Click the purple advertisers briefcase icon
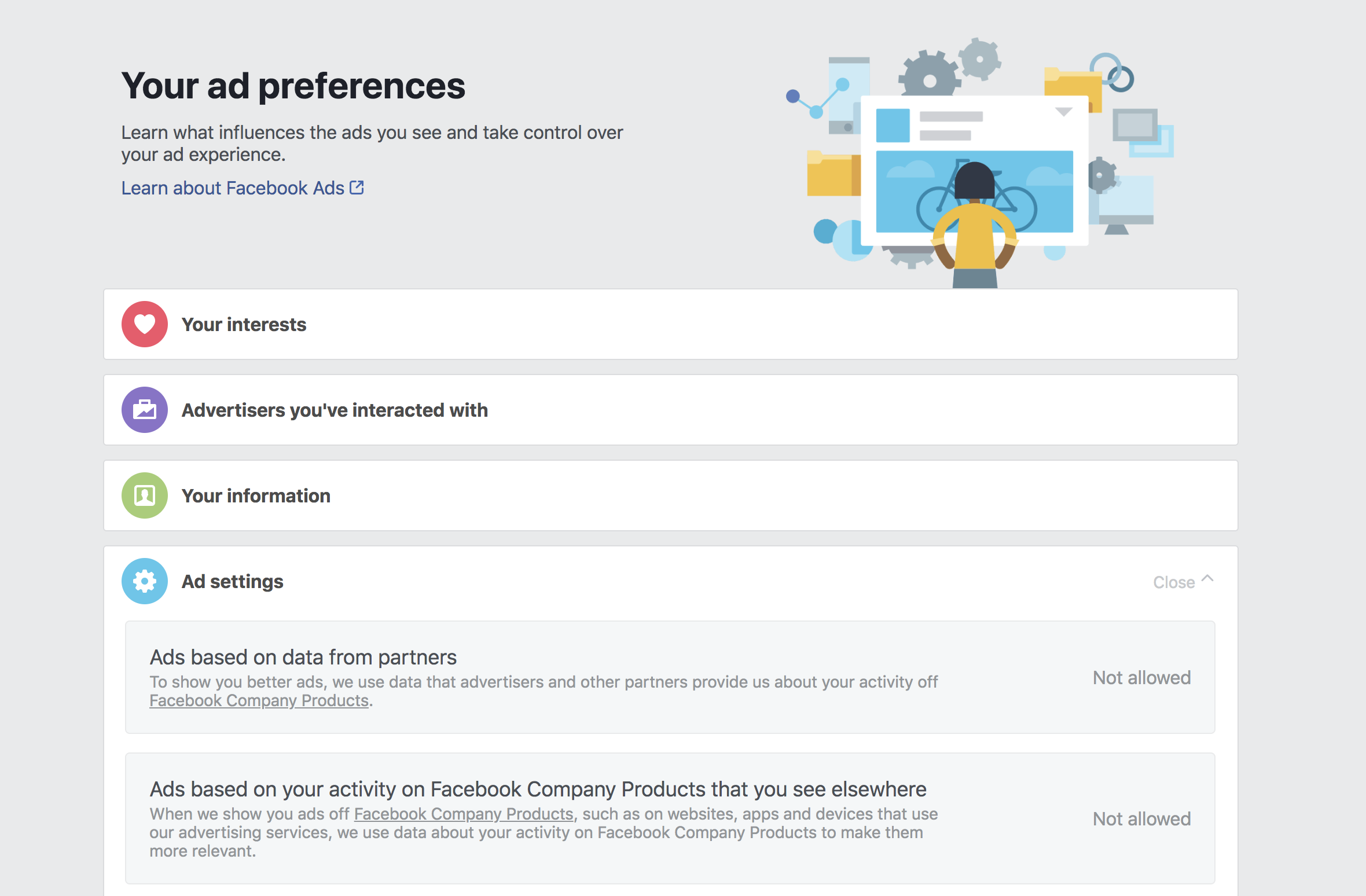 pyautogui.click(x=145, y=410)
